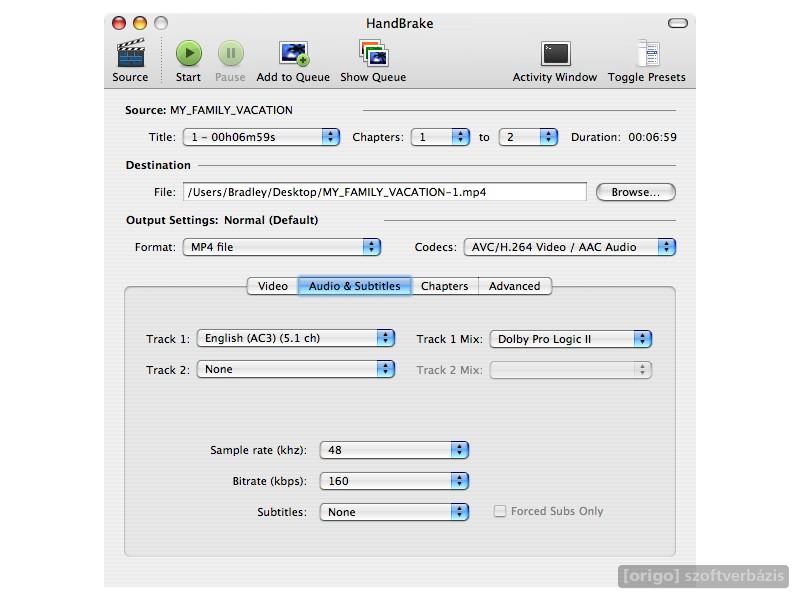Viewport: 800px width, 600px height.
Task: Click the Duration value 00:06:59
Action: coord(653,137)
